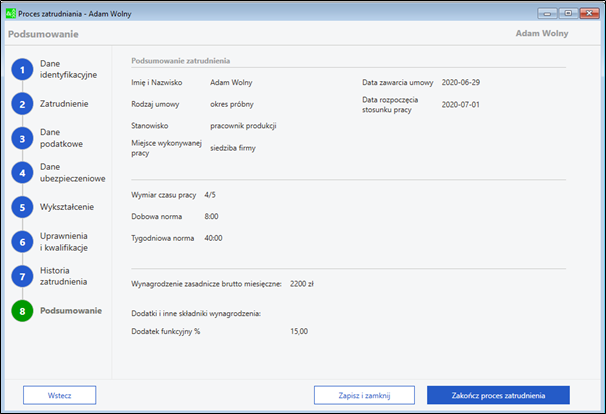
Task: Open Dane identyfikacyjne step label
Action: (x=68, y=69)
